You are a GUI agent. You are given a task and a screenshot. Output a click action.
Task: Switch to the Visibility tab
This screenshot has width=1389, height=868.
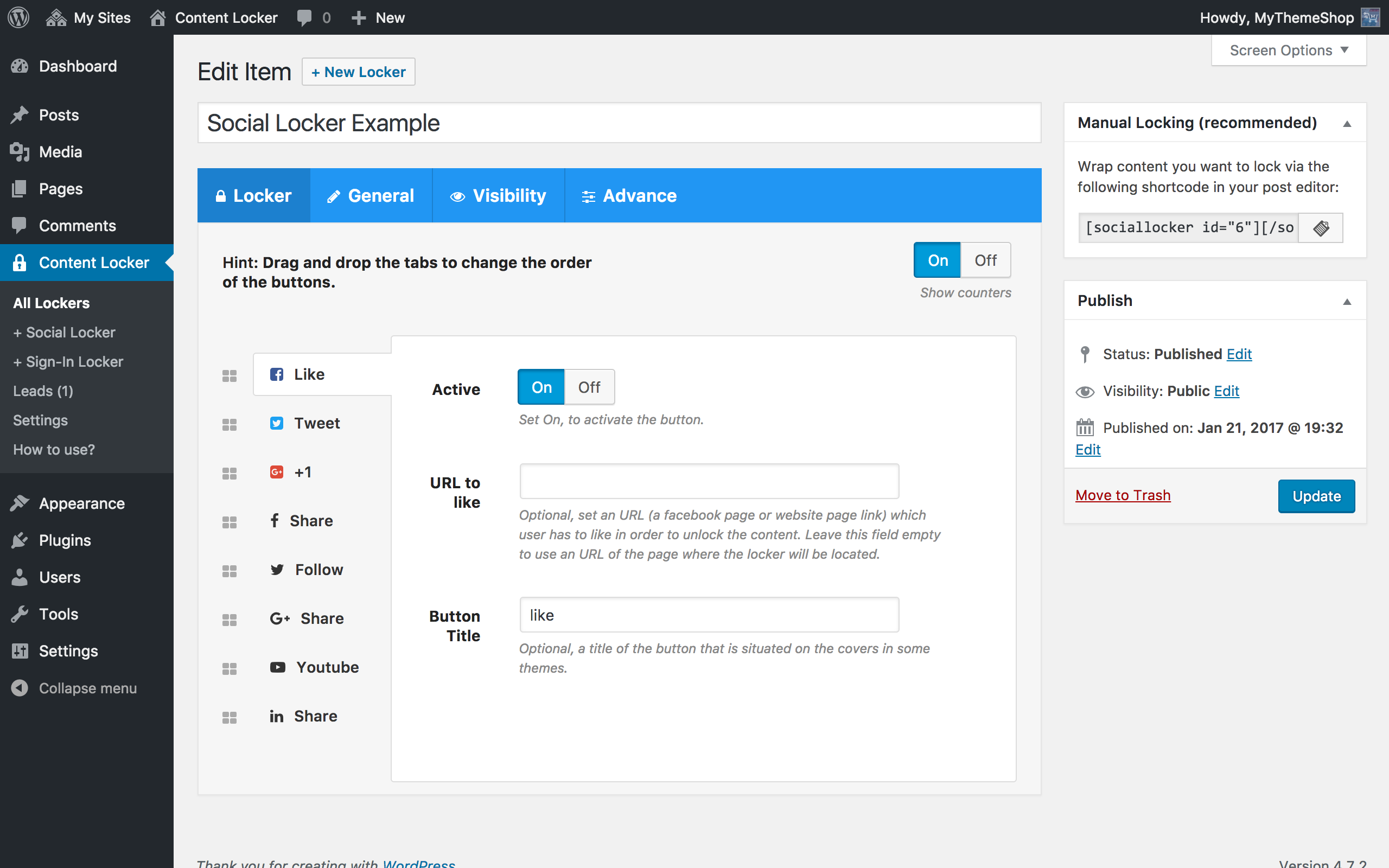point(498,196)
